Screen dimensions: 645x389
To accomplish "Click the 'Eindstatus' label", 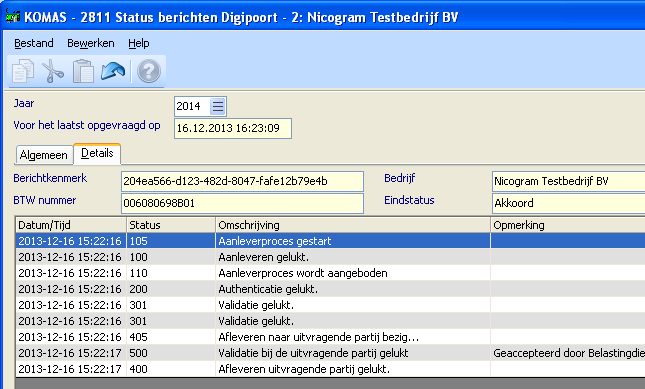I will [x=409, y=200].
